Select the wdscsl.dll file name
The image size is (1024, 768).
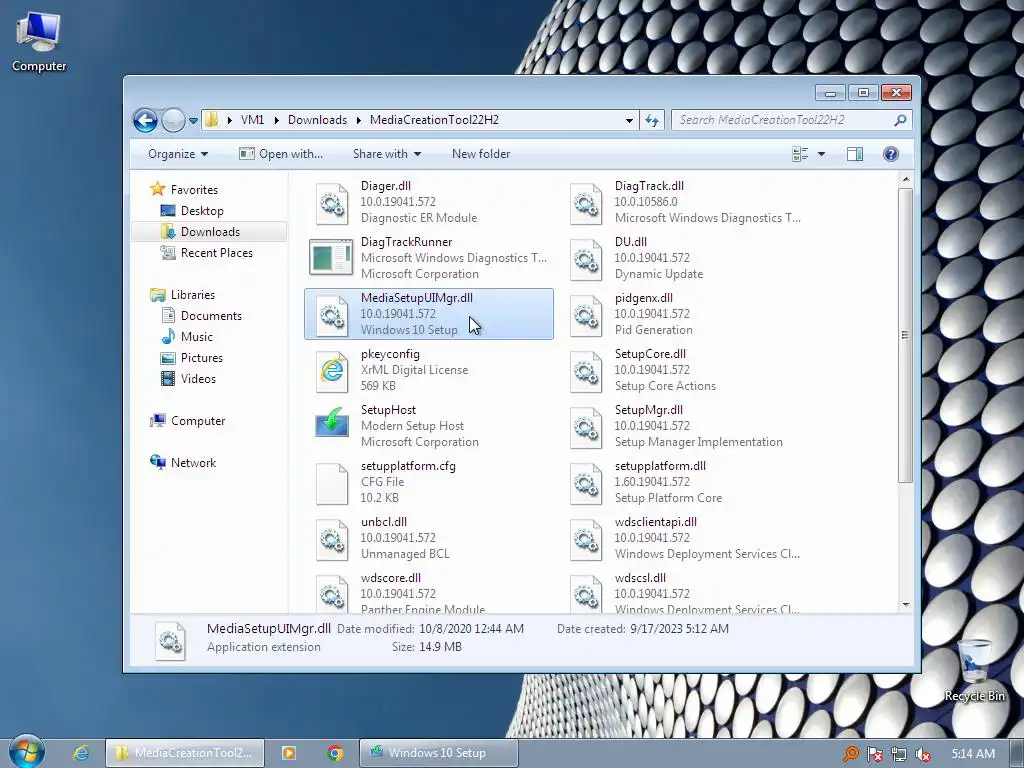(x=640, y=578)
